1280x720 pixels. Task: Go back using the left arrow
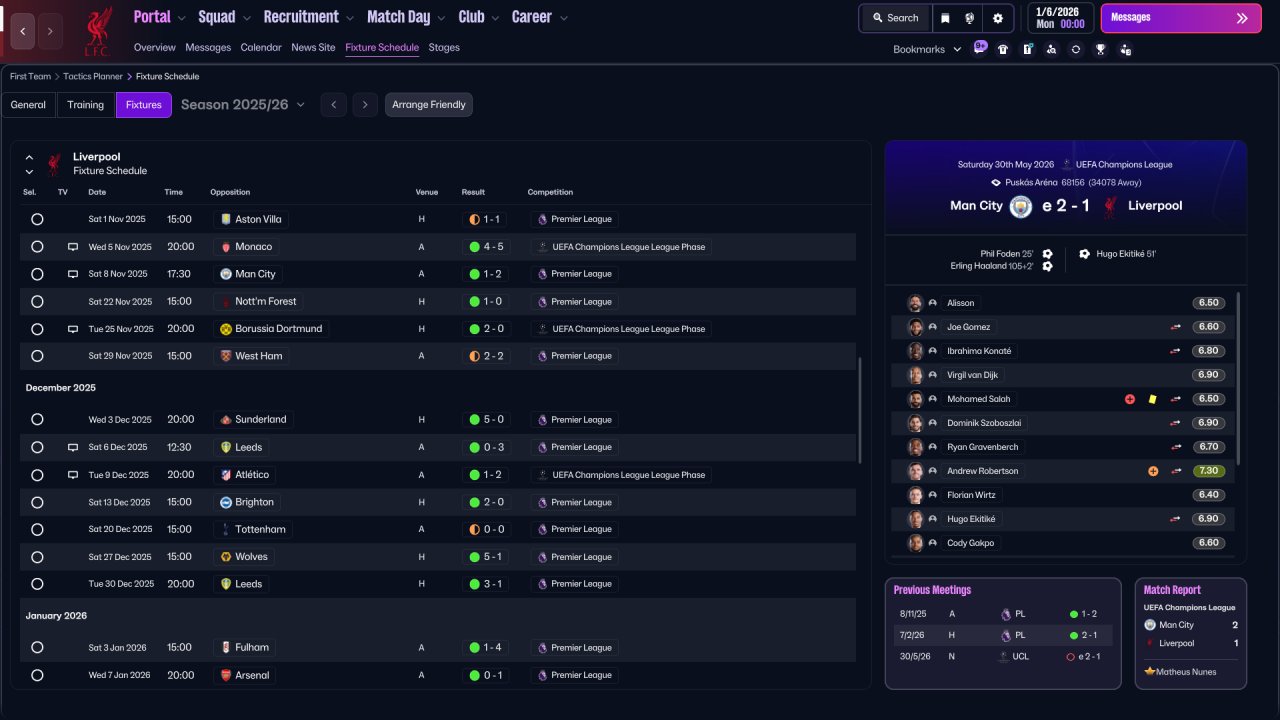click(x=23, y=31)
